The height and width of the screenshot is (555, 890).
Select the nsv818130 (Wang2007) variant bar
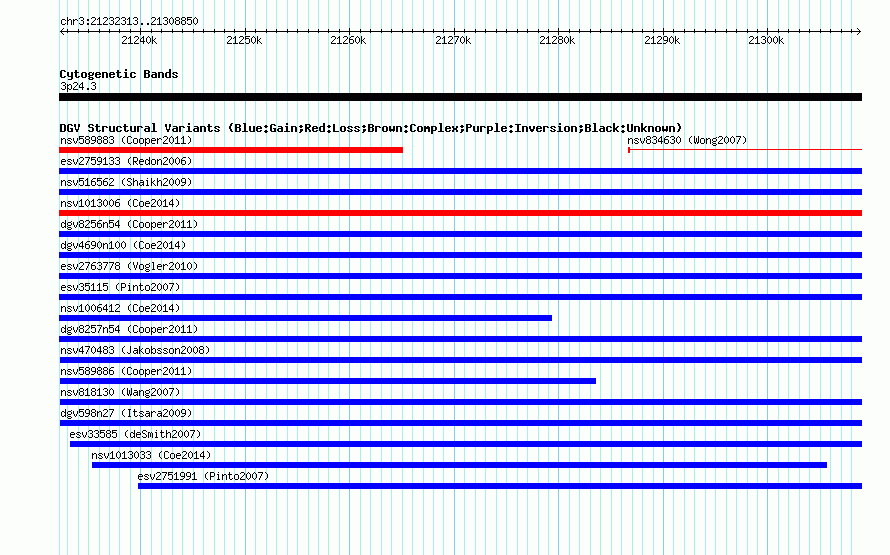point(460,402)
